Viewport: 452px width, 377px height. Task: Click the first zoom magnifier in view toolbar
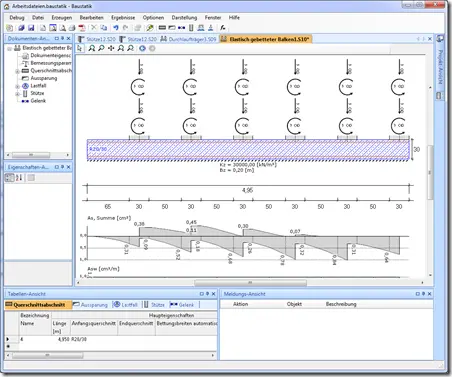click(x=92, y=48)
